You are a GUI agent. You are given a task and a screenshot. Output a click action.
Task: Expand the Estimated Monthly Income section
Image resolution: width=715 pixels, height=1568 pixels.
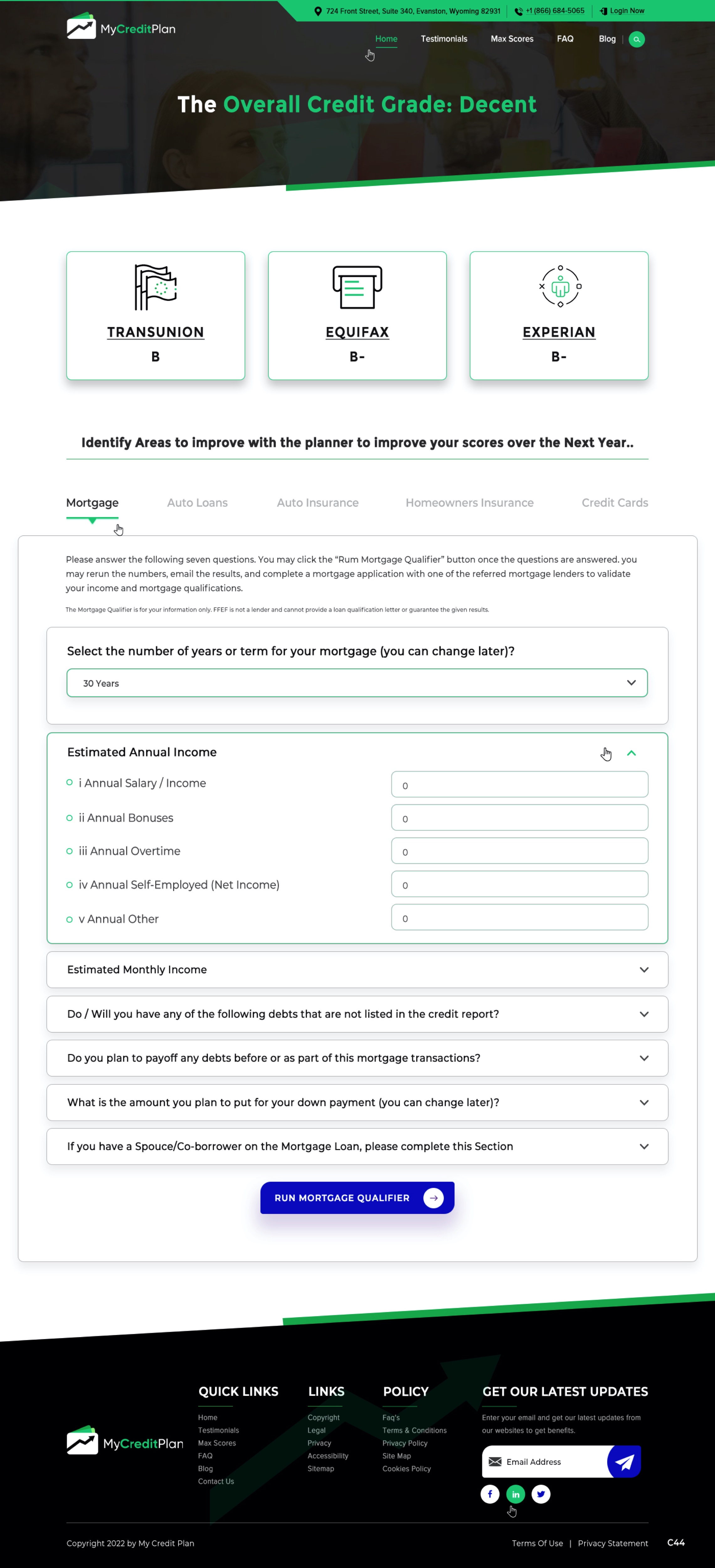tap(644, 970)
